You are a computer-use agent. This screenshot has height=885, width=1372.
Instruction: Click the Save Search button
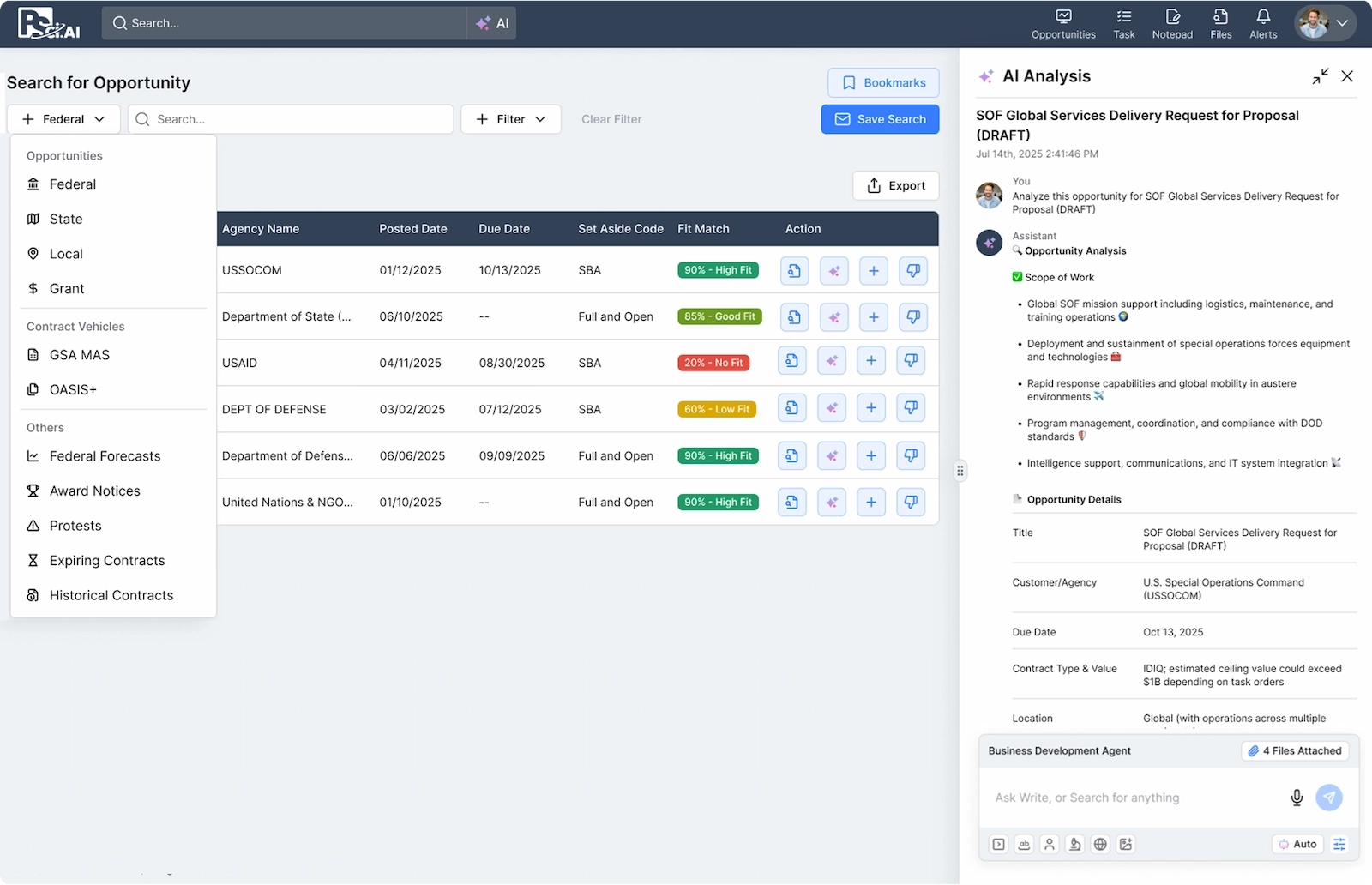point(880,119)
